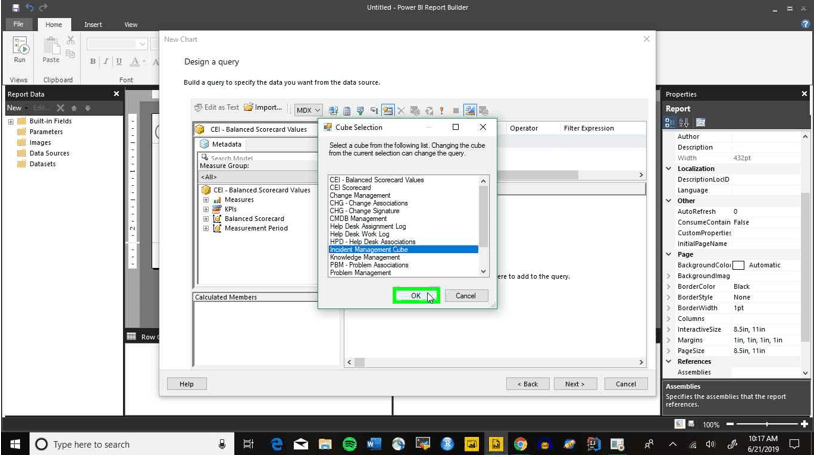Click the Save icon in title bar
816x457 pixels.
point(16,8)
